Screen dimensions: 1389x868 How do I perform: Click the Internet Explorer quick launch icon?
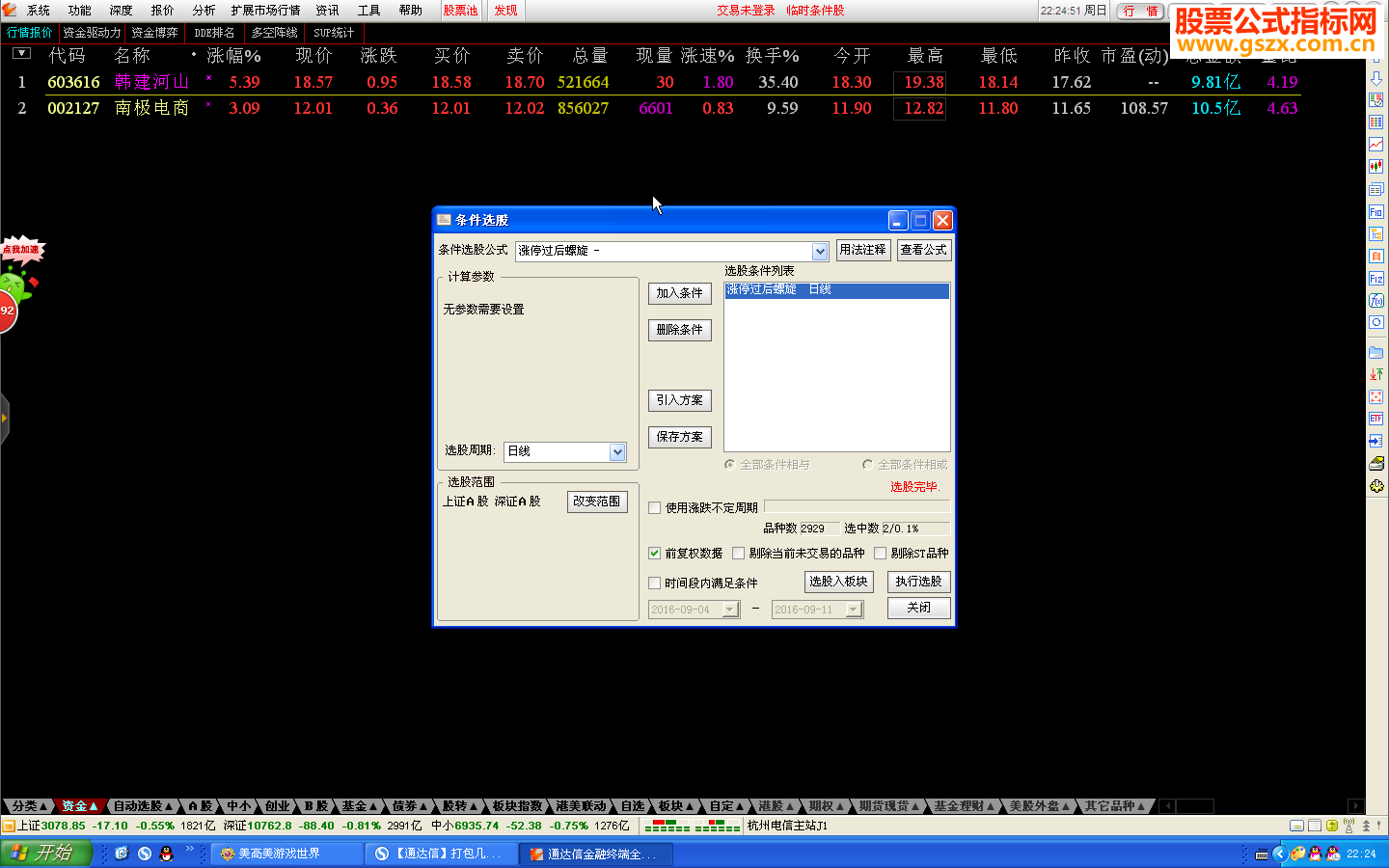tap(122, 854)
